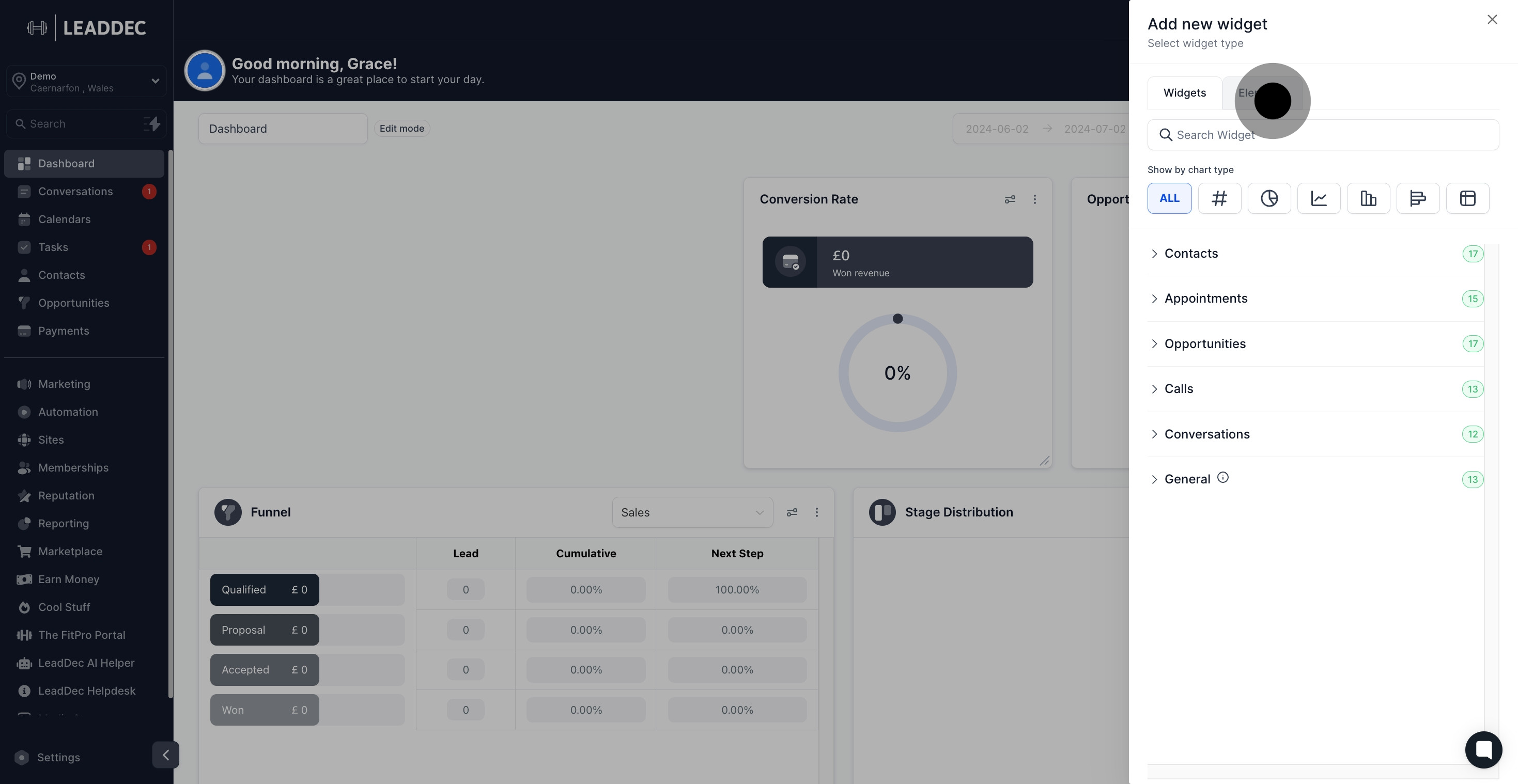Expand the Contacts widget category
This screenshot has height=784, width=1518.
[1190, 253]
